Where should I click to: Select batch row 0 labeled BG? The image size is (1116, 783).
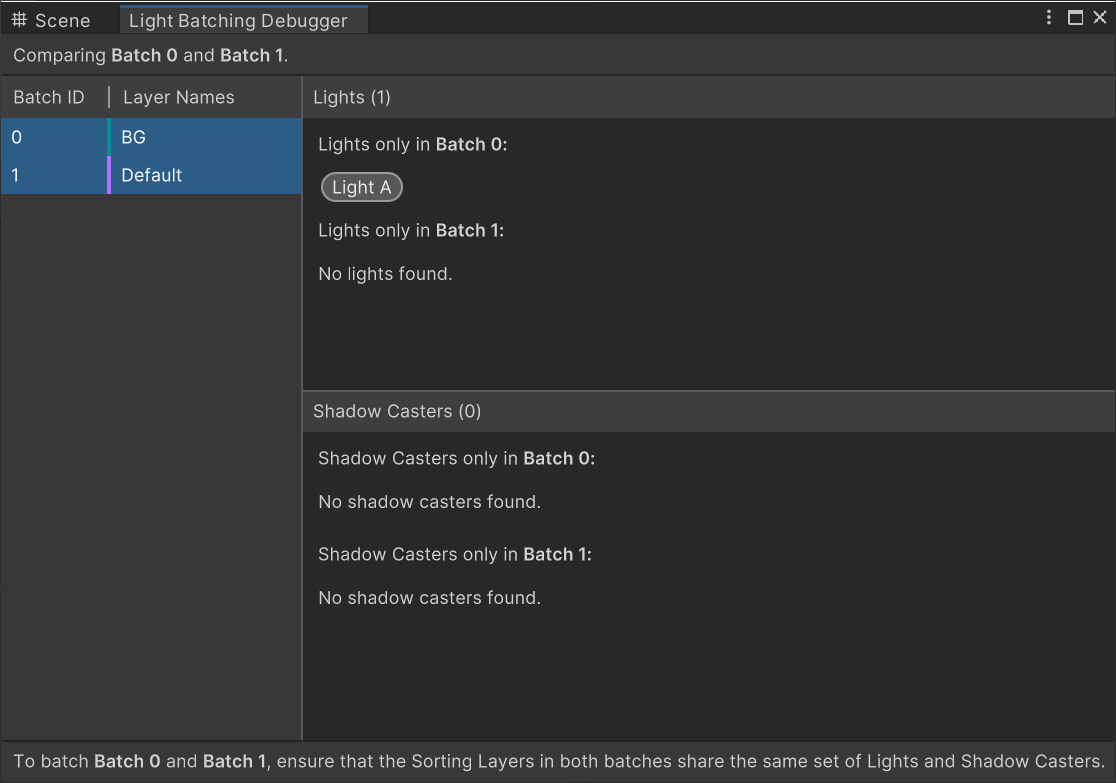150,137
